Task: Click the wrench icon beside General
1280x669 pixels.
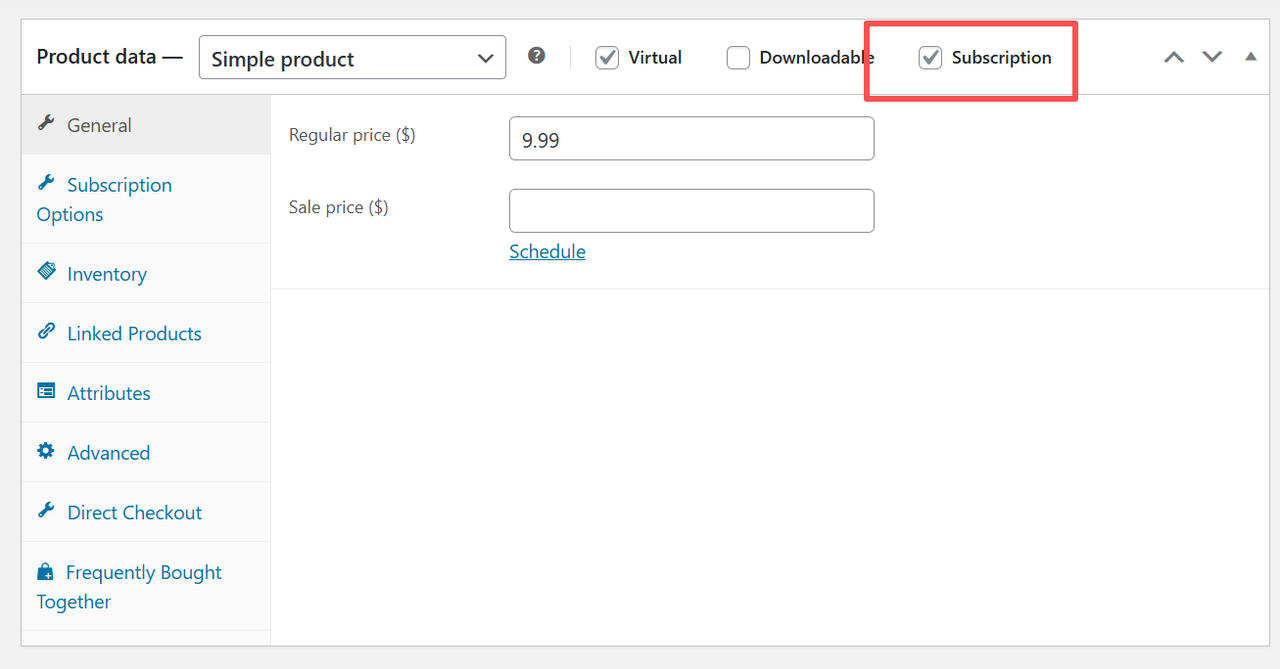Action: 46,124
